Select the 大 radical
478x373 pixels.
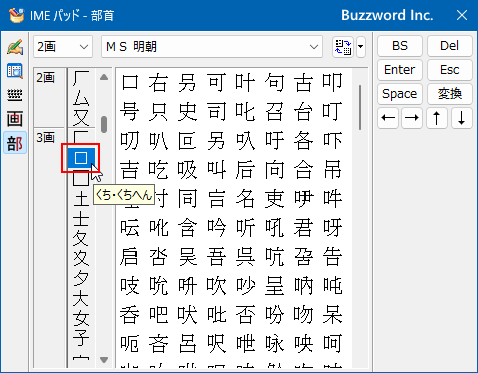(81, 298)
